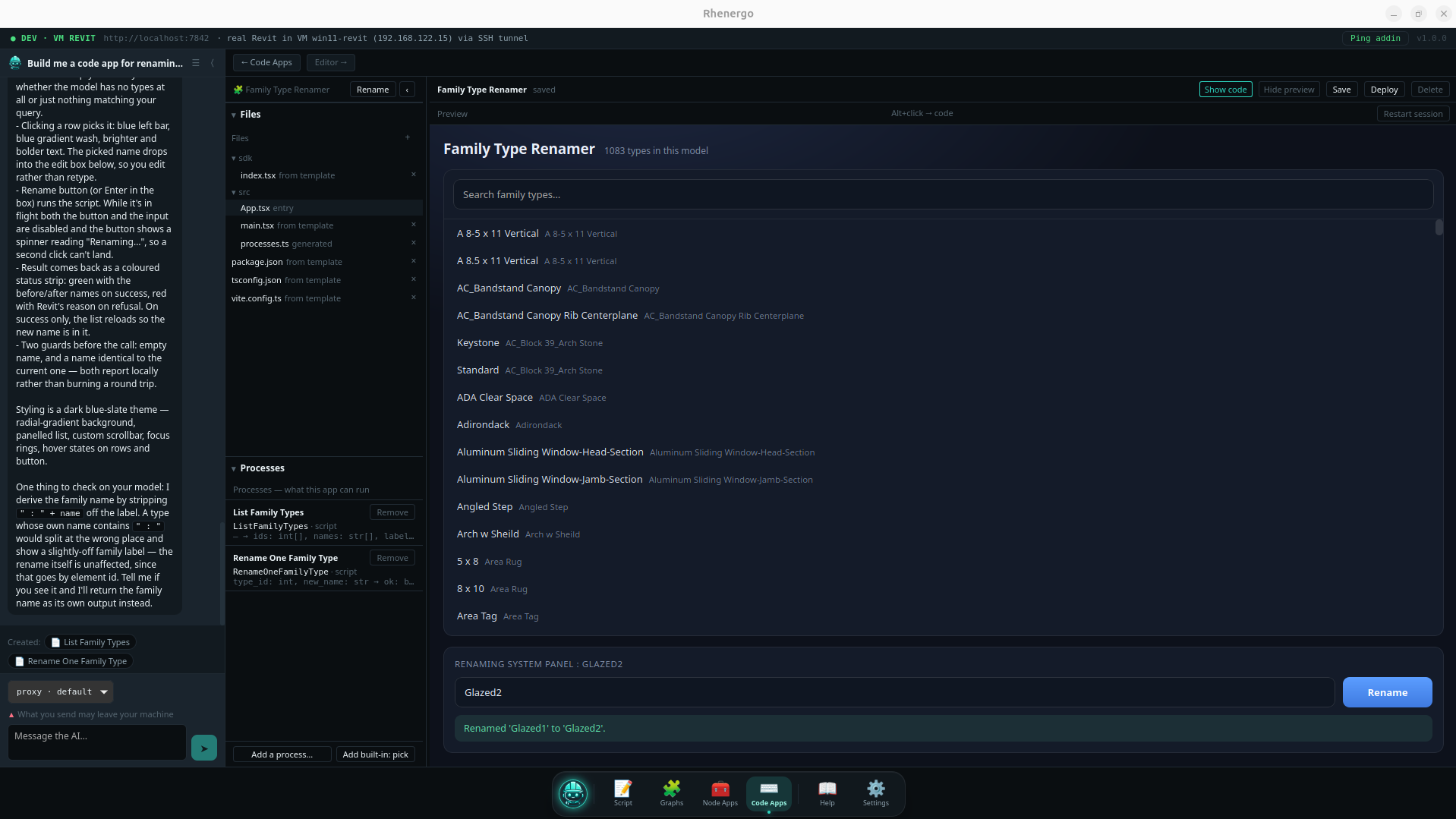
Task: Open the Script section in the dock
Action: coord(622,793)
